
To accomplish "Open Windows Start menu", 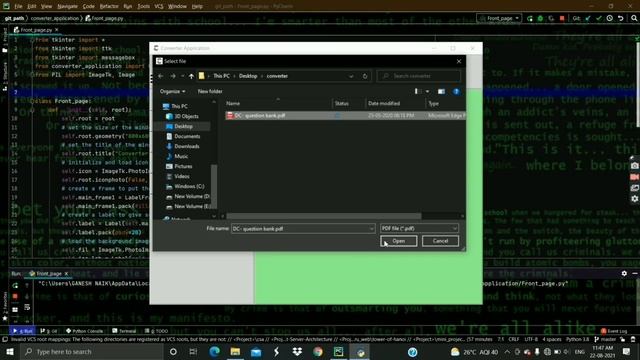I will pos(10,351).
